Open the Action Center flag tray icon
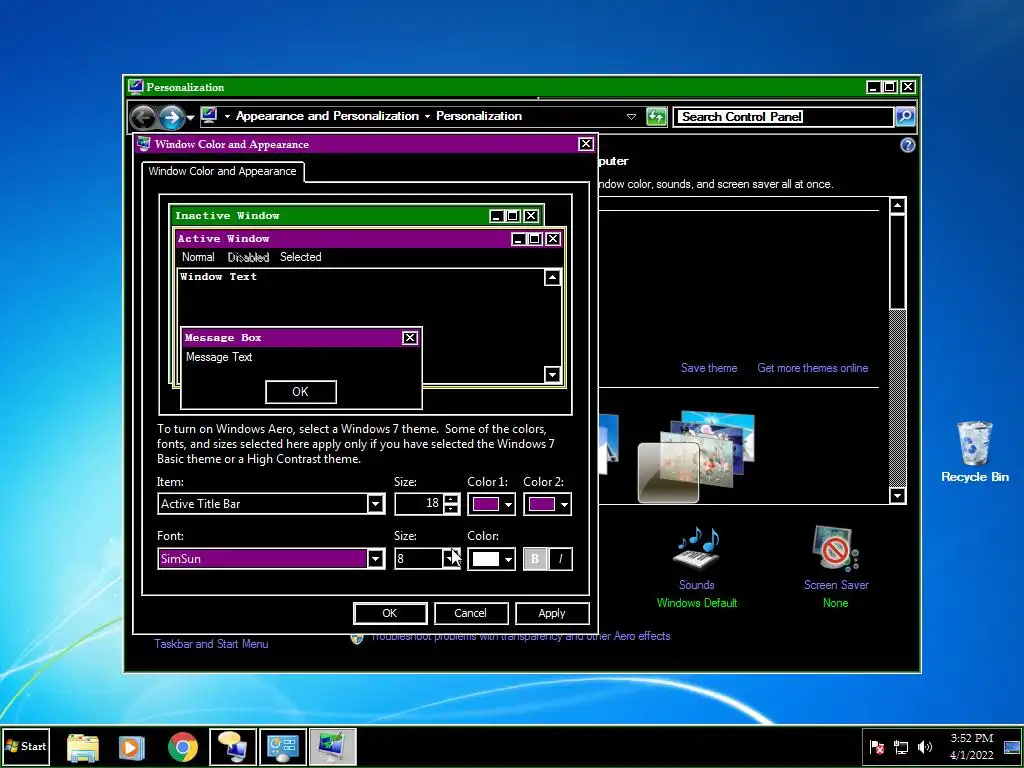Image resolution: width=1024 pixels, height=768 pixels. click(x=877, y=747)
